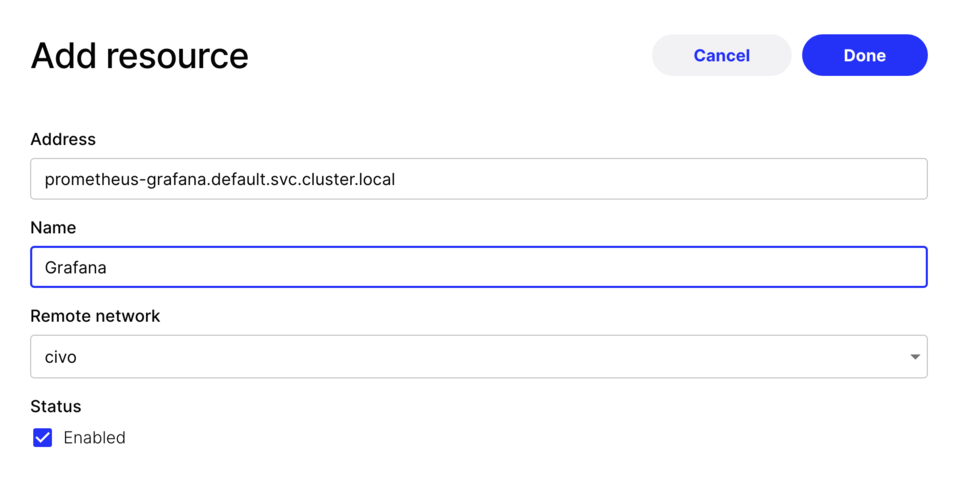Focus the Name field containing Grafana
Viewport: 958px width, 500px height.
(x=479, y=267)
